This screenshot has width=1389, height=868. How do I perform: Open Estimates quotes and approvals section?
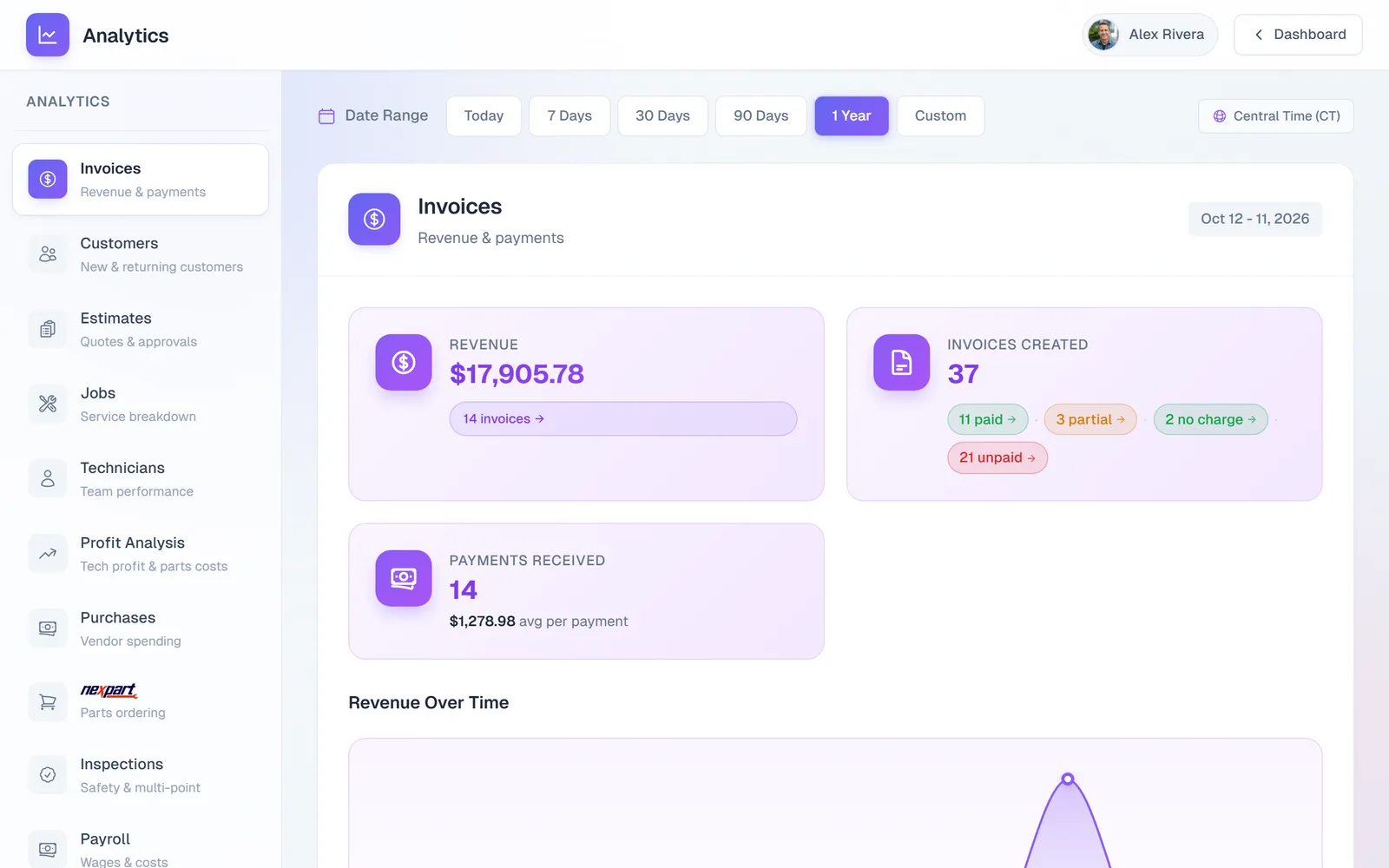141,329
